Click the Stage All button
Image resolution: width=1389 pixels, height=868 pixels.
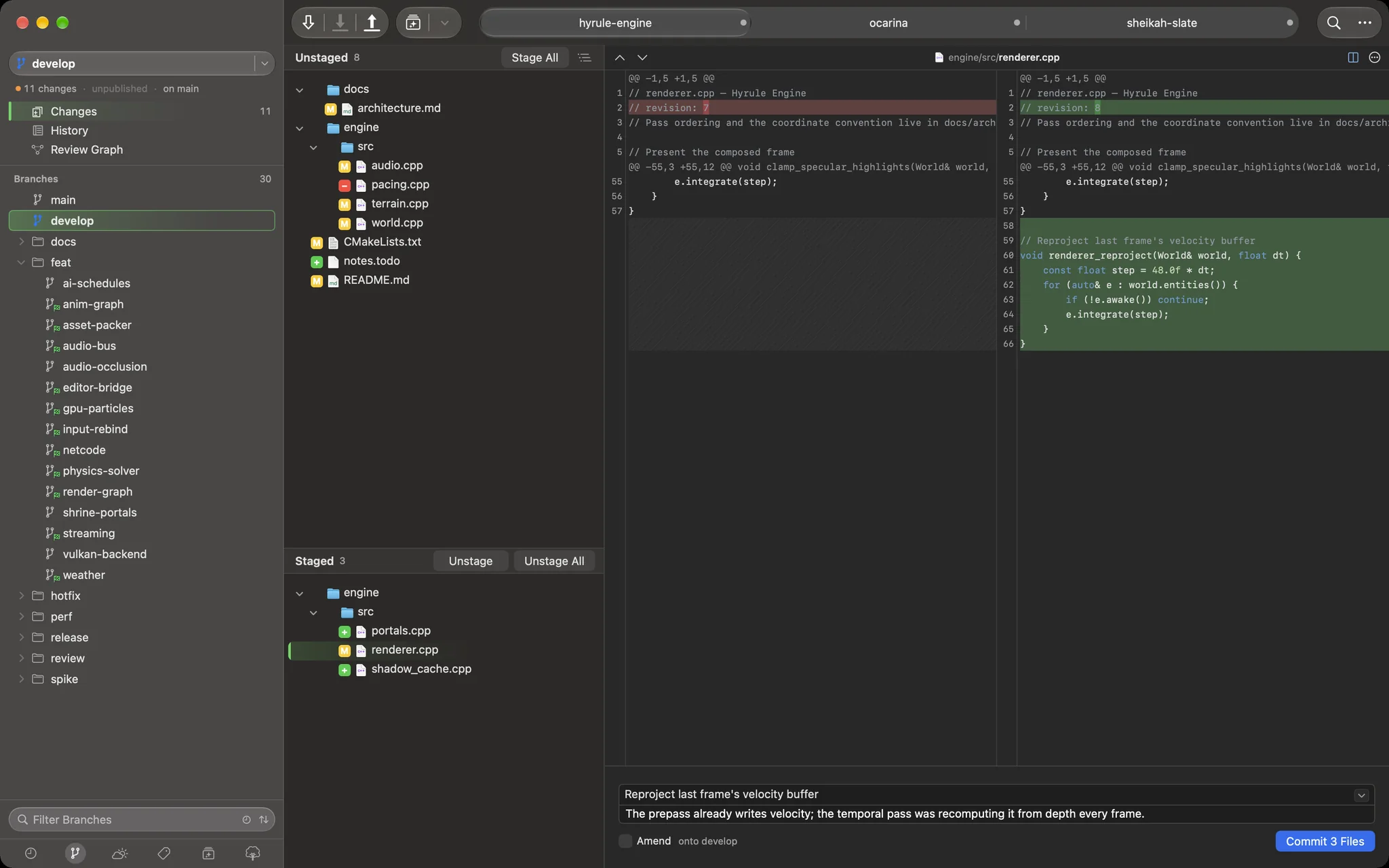click(534, 58)
